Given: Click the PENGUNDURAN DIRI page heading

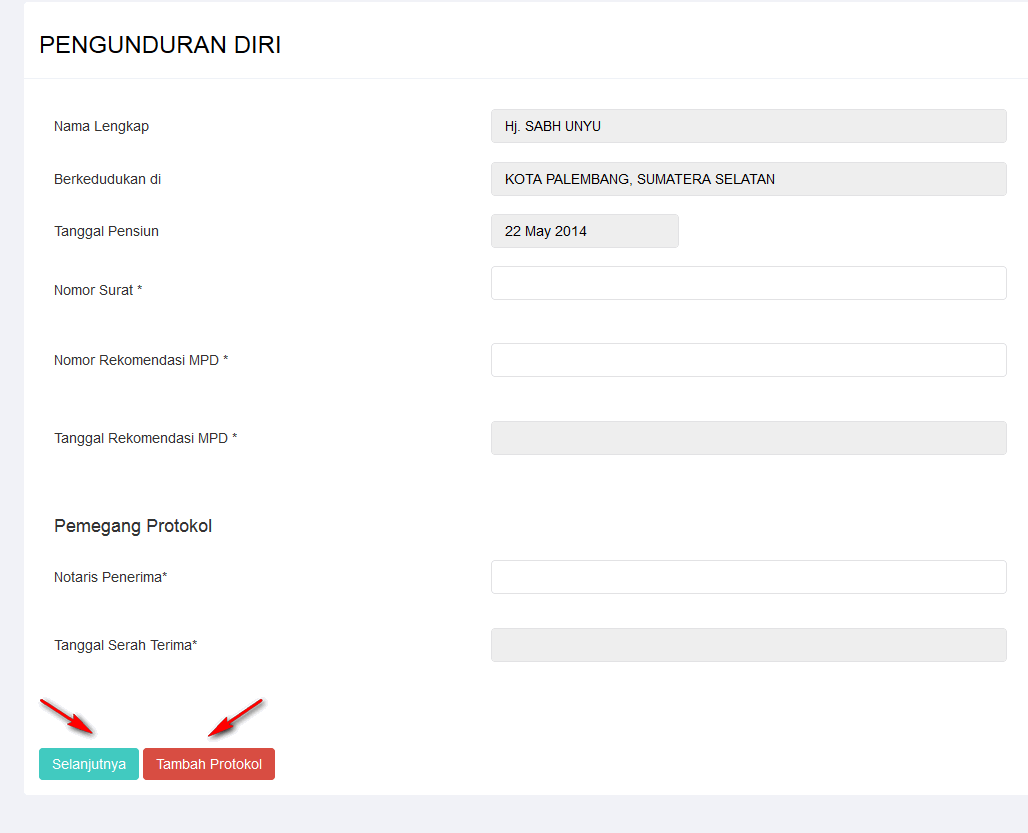Looking at the screenshot, I should click(x=160, y=45).
